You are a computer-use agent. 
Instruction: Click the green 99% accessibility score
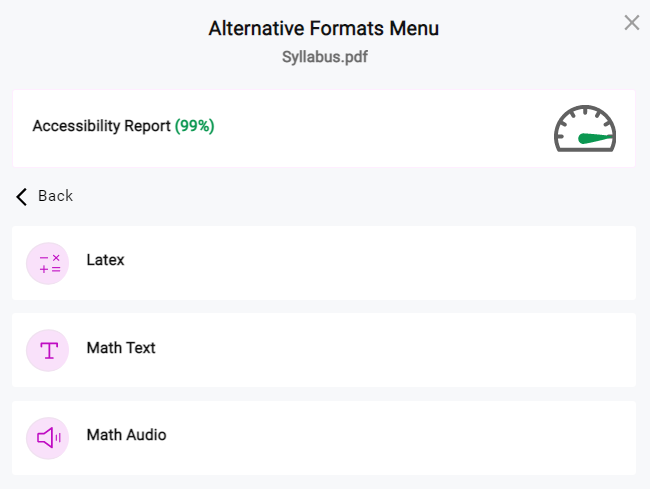click(x=194, y=126)
